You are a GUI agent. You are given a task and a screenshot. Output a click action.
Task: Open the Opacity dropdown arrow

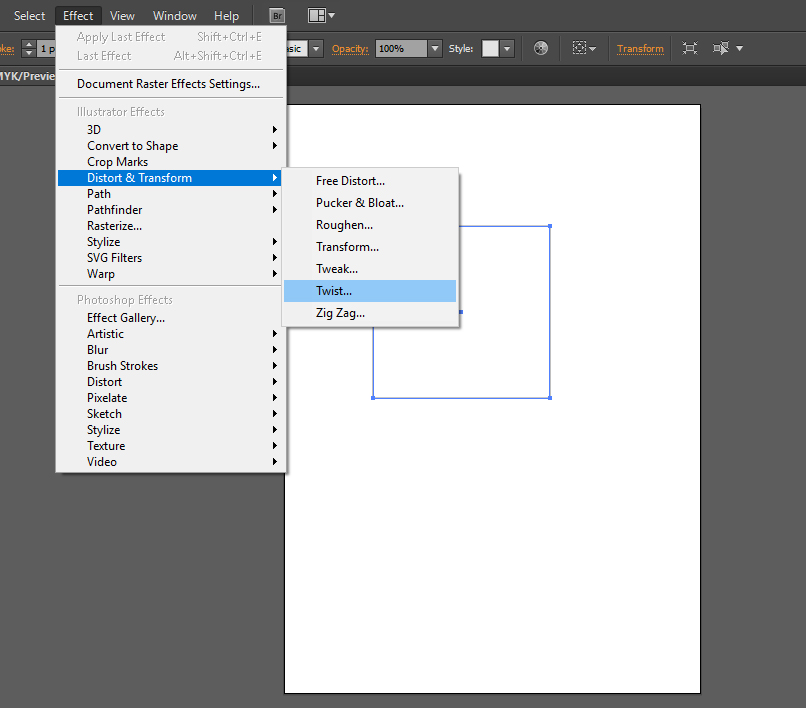click(434, 47)
